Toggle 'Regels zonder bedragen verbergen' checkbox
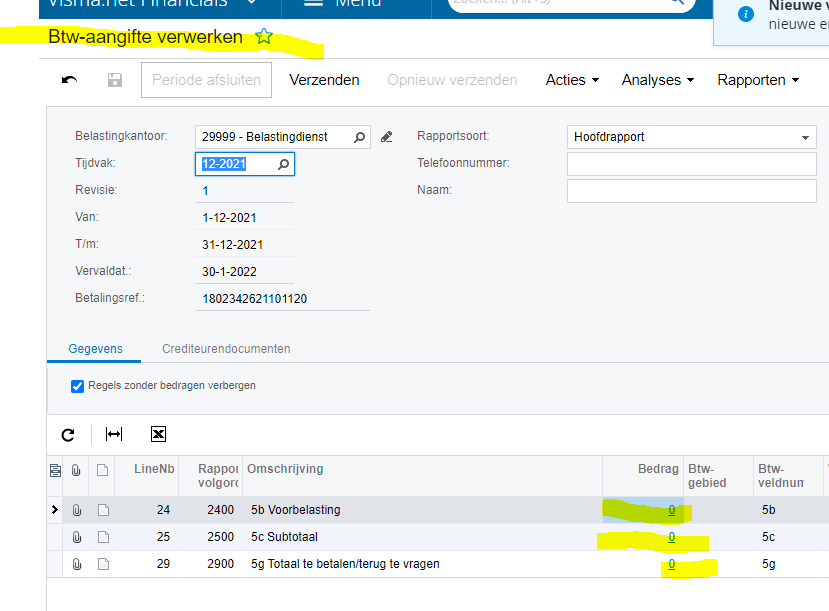 (x=77, y=386)
